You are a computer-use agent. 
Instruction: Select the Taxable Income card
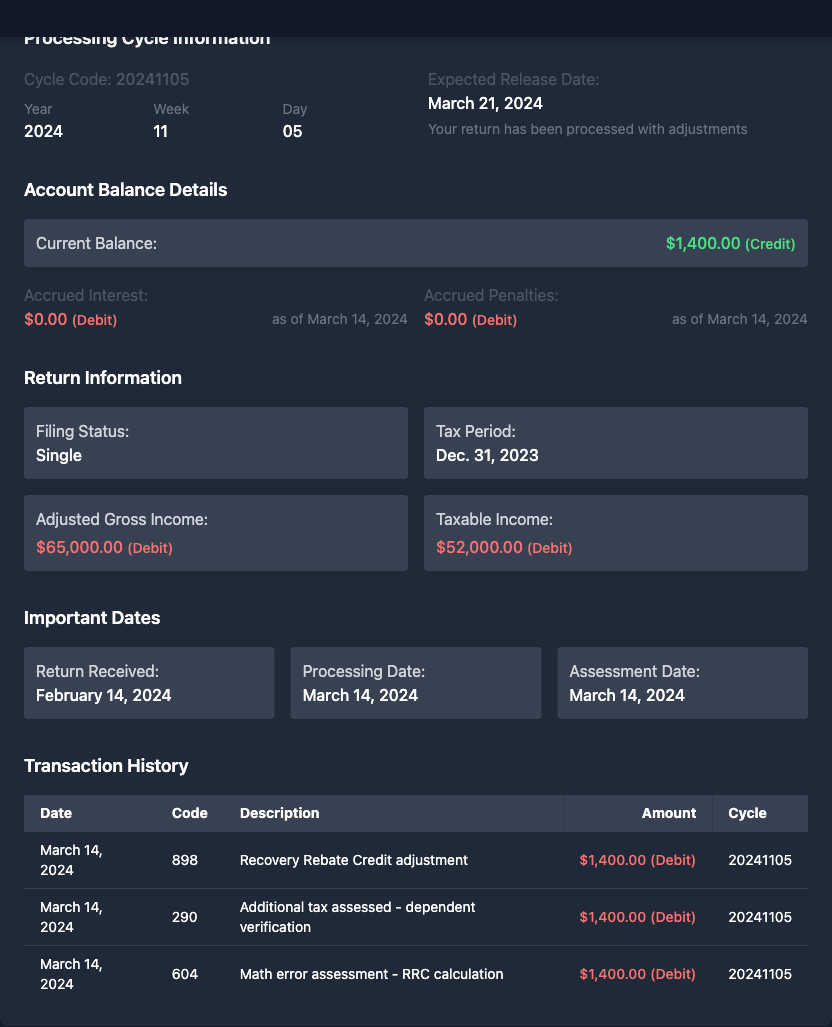615,533
